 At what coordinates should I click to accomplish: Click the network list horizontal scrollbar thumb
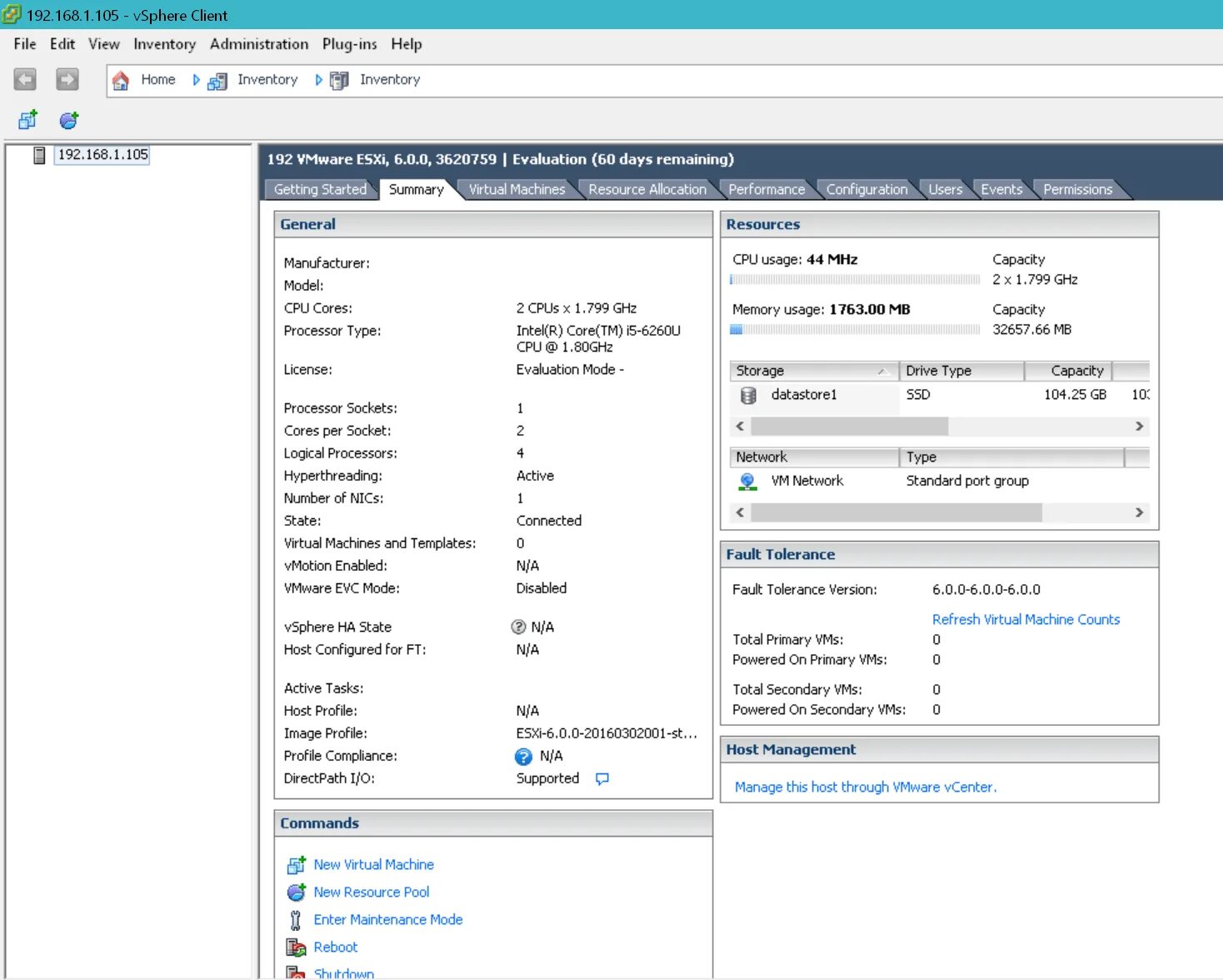coord(896,512)
